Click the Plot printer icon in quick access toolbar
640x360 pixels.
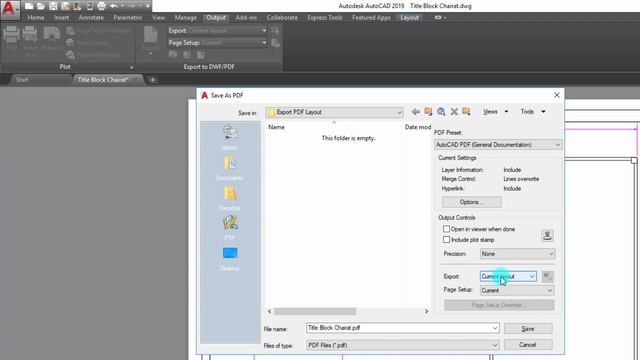click(x=102, y=6)
